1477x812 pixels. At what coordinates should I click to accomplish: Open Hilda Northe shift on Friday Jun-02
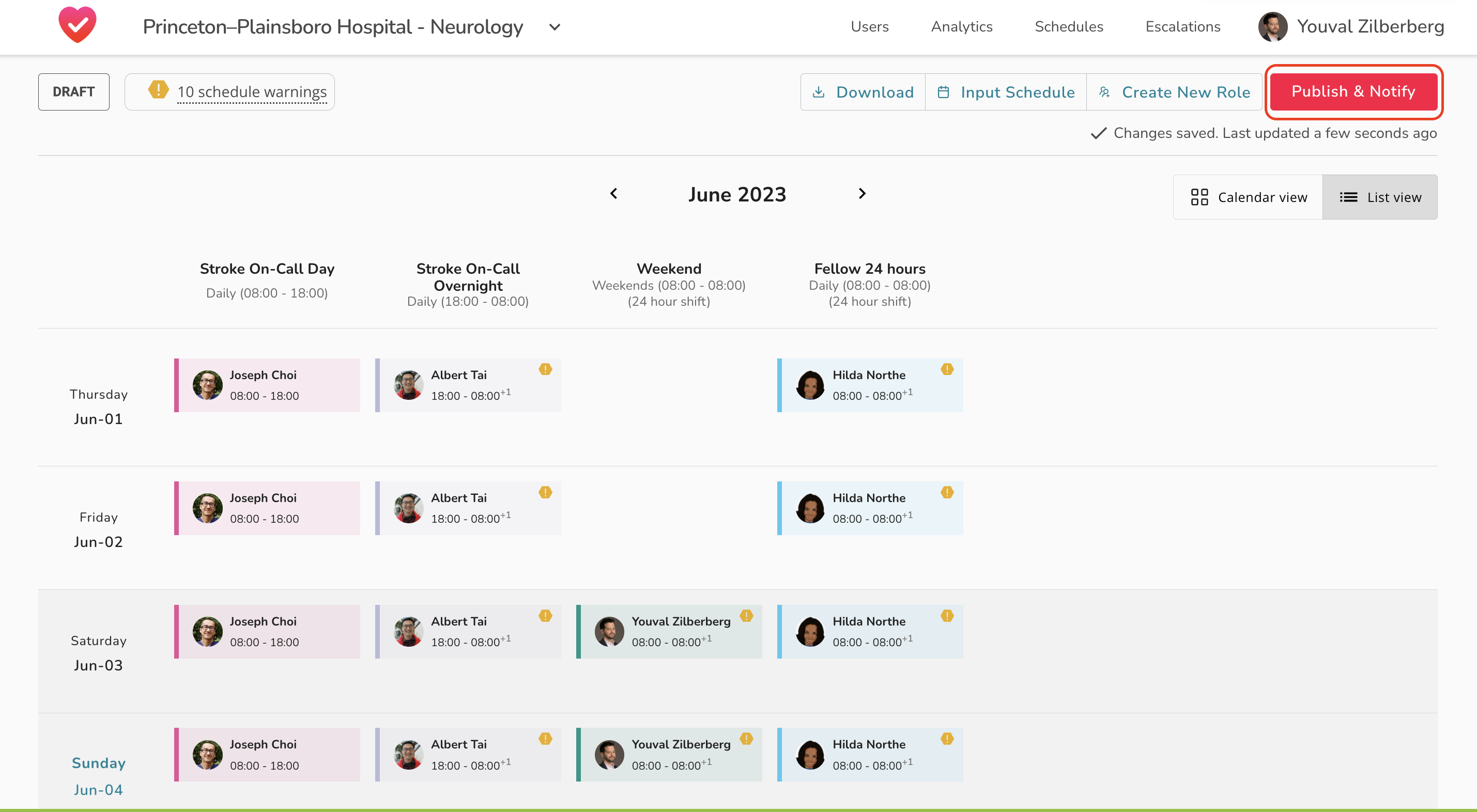[x=870, y=508]
